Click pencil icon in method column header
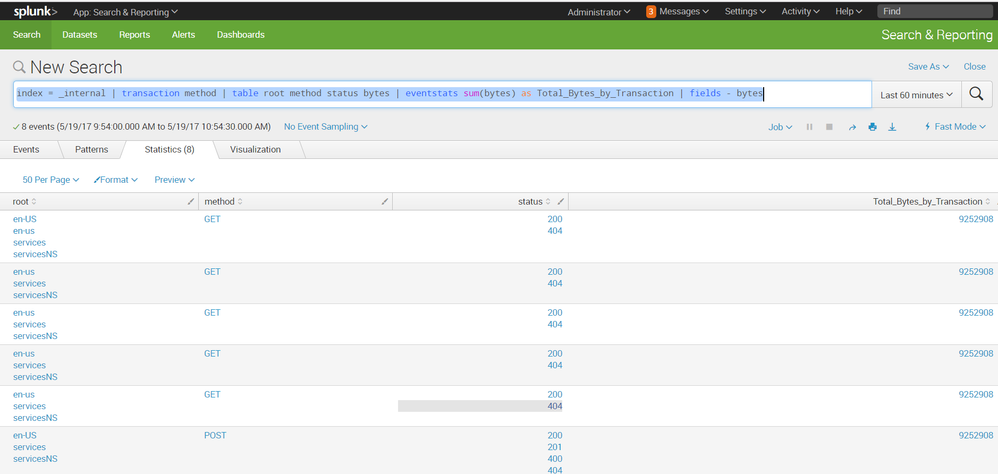 point(384,202)
